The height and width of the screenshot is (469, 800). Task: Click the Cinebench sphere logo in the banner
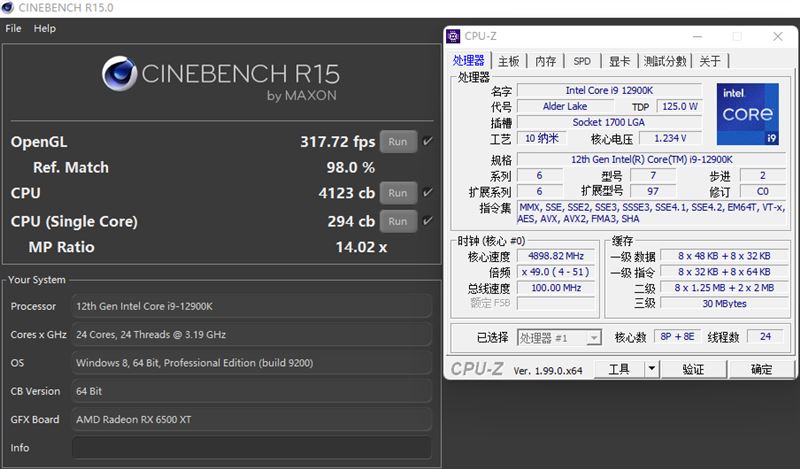(120, 76)
